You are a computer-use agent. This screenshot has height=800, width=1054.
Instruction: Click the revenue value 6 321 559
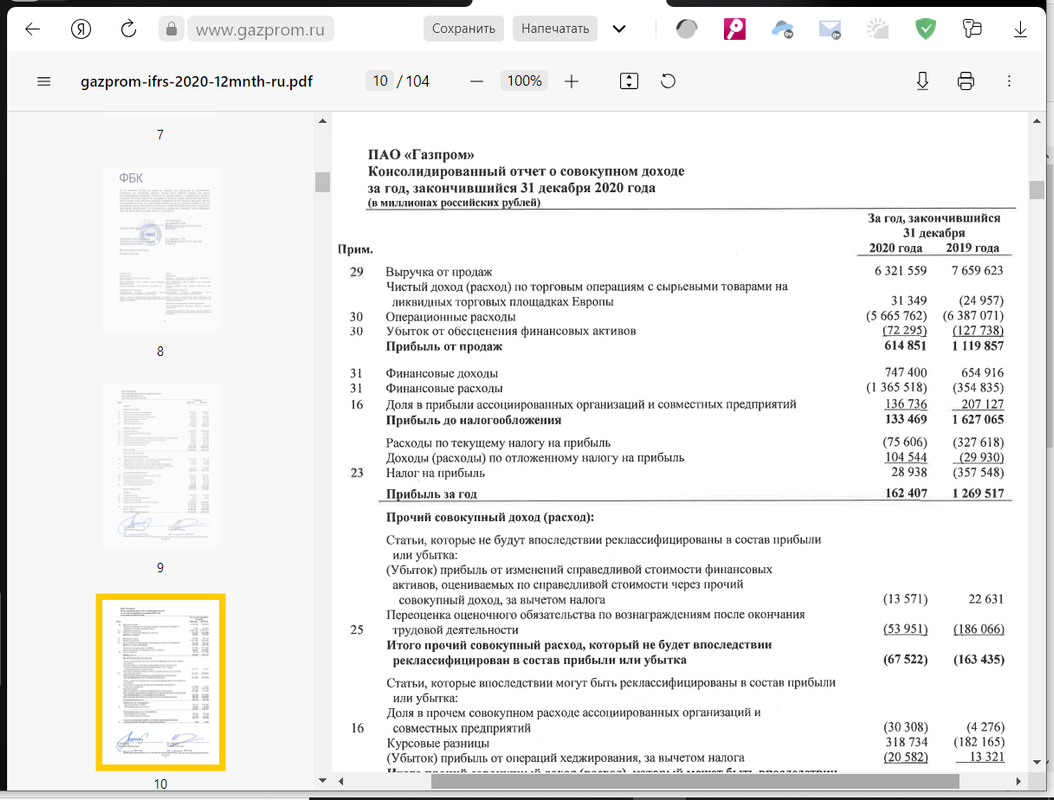tap(900, 270)
